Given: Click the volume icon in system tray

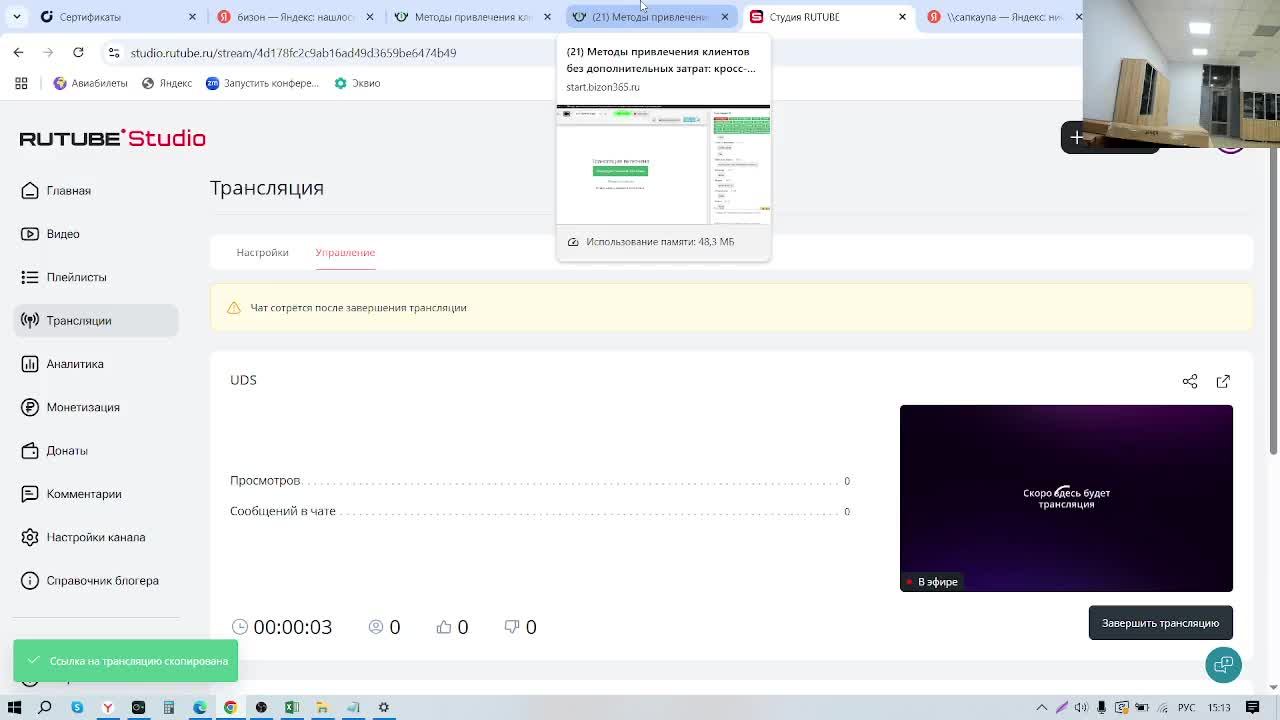Looking at the screenshot, I should click(1081, 707).
